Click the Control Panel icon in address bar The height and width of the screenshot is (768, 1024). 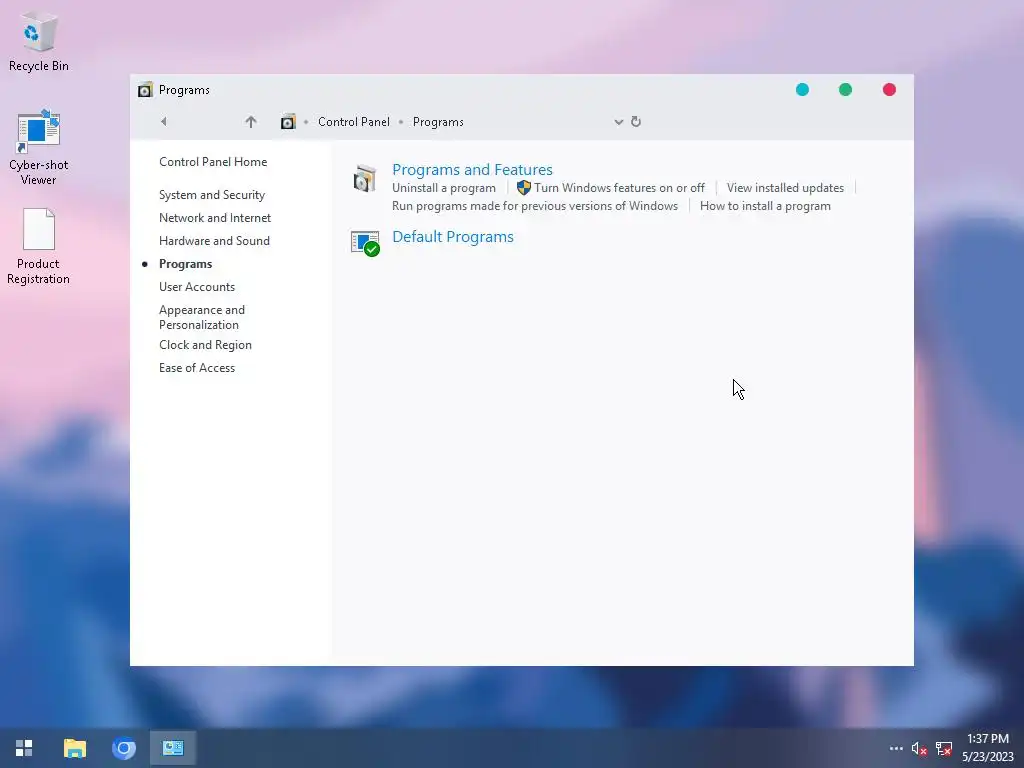(x=288, y=121)
